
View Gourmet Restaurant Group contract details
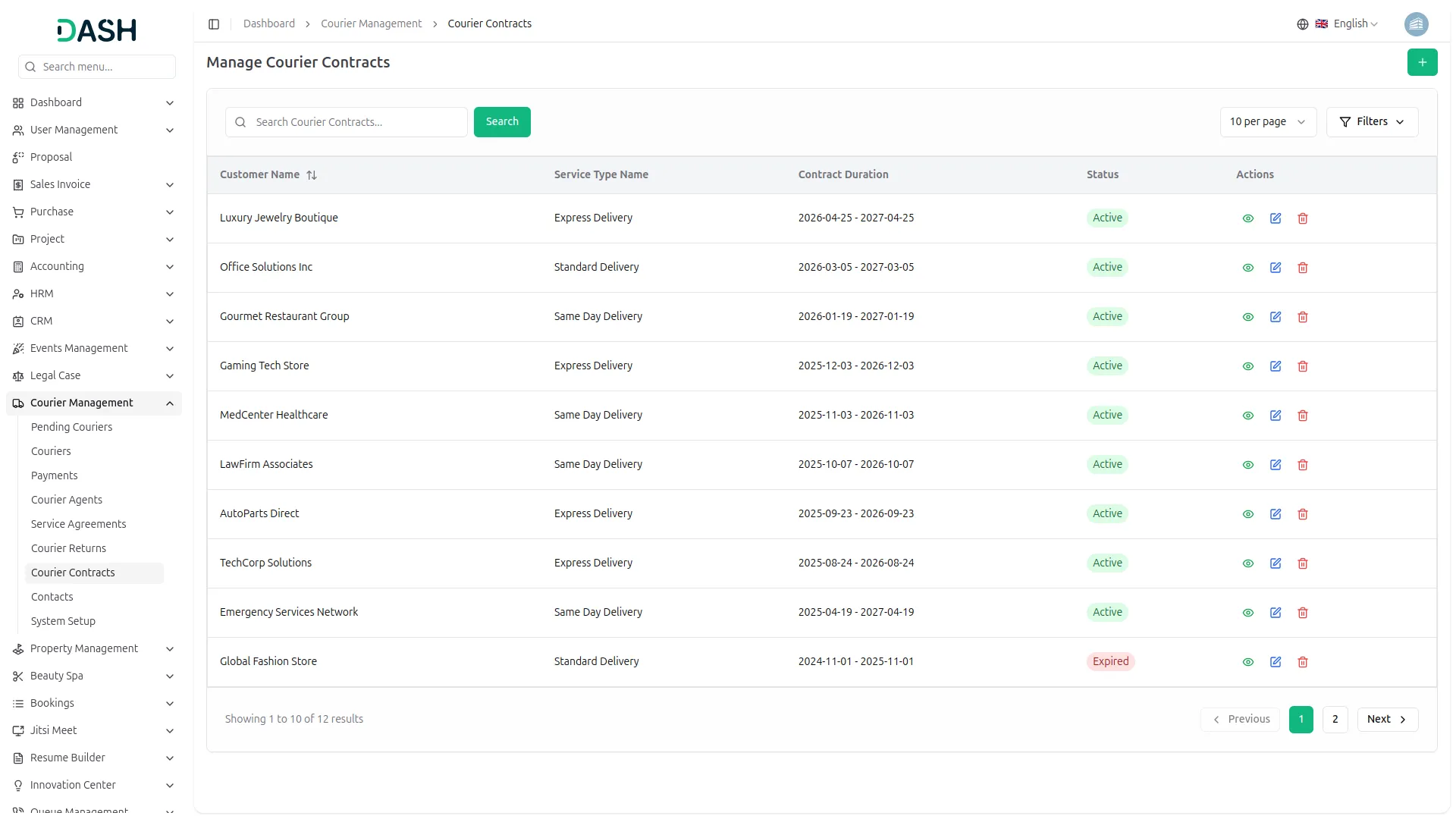[x=1248, y=317]
